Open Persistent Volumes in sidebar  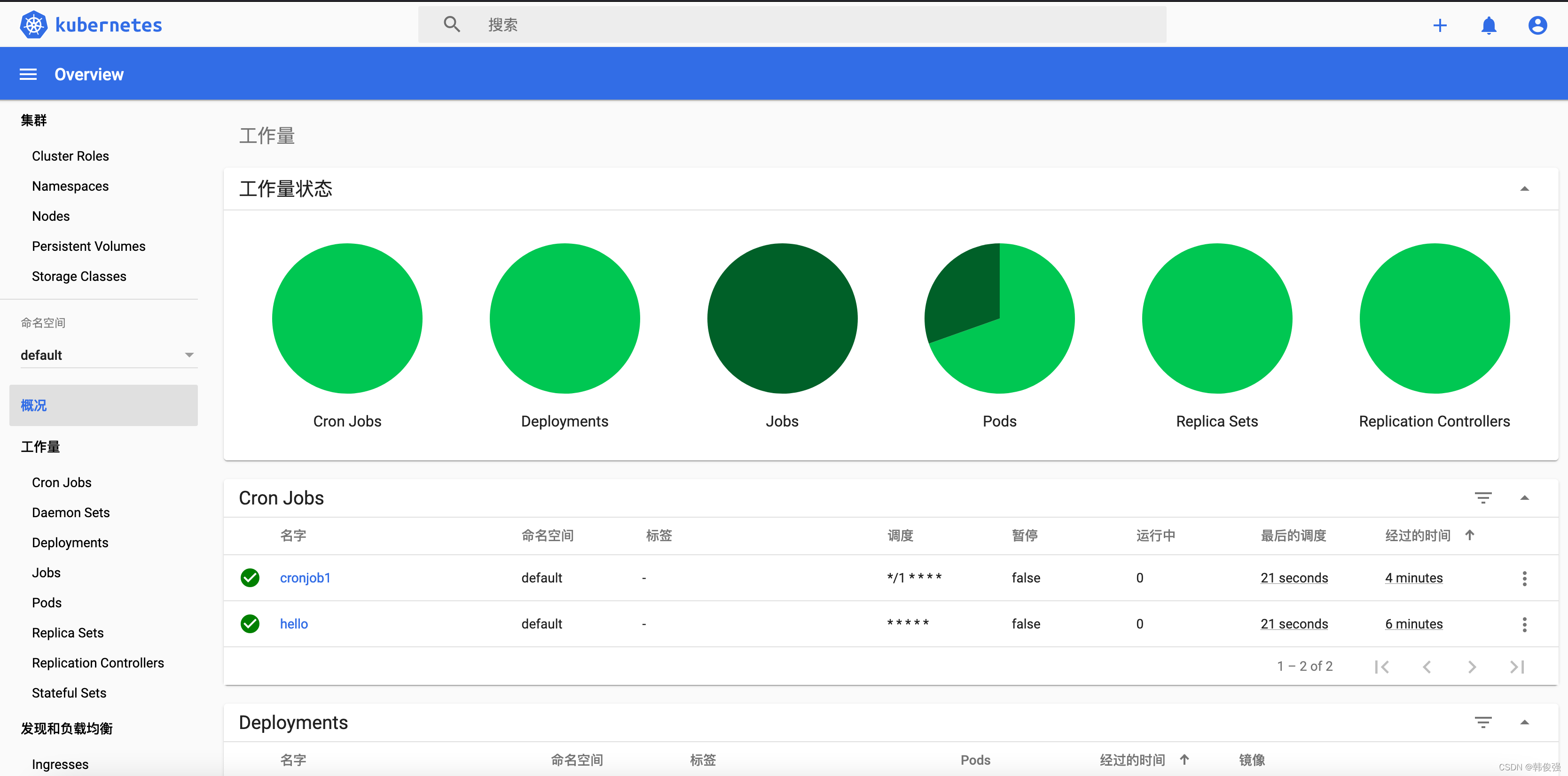[x=88, y=246]
